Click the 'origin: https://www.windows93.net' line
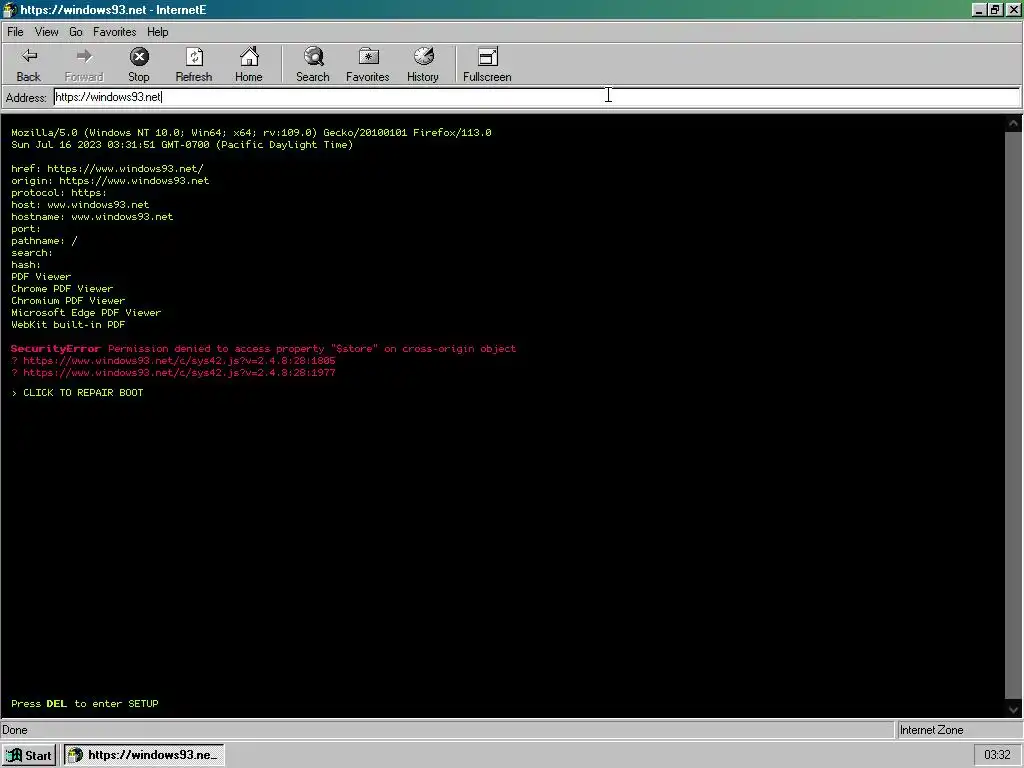Image resolution: width=1024 pixels, height=768 pixels. [x=110, y=181]
